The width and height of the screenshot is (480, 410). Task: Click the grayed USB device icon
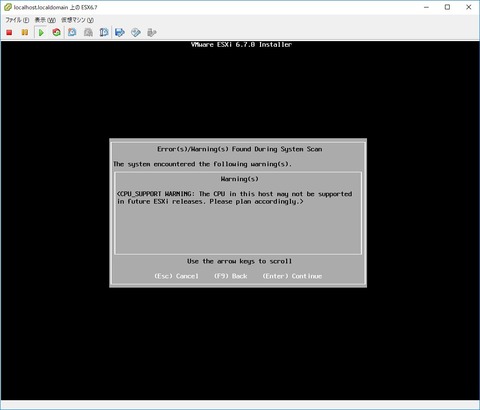152,32
